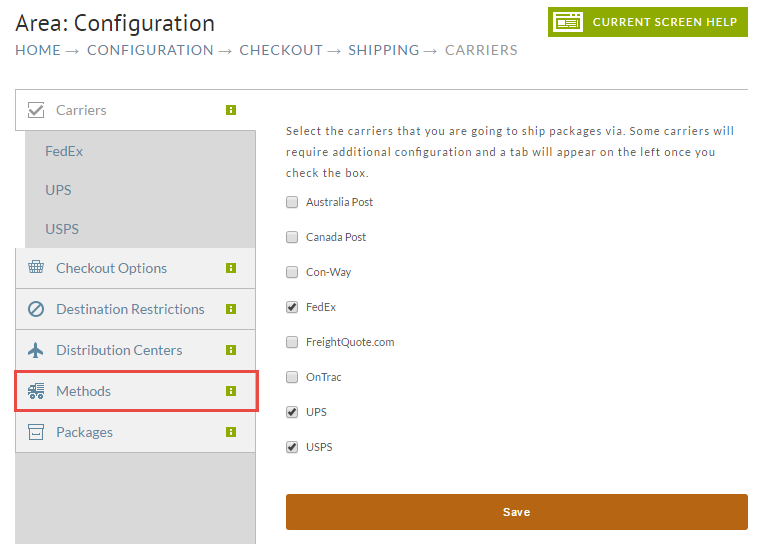Click the Destination Restrictions prohibited icon

36,309
